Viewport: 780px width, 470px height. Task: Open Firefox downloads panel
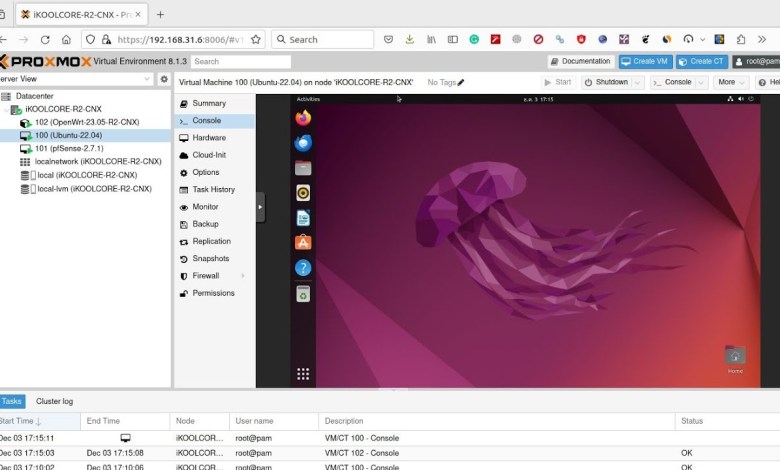click(x=409, y=39)
